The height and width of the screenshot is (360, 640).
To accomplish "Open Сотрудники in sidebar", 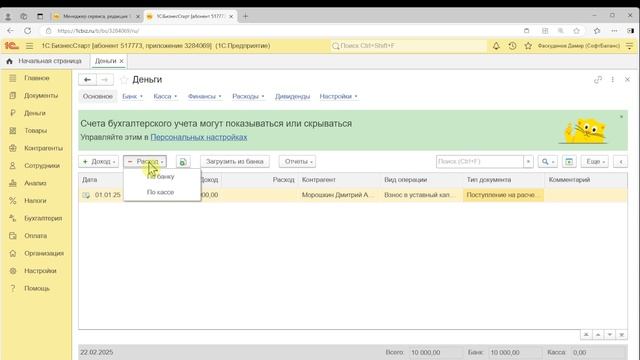I will click(42, 166).
